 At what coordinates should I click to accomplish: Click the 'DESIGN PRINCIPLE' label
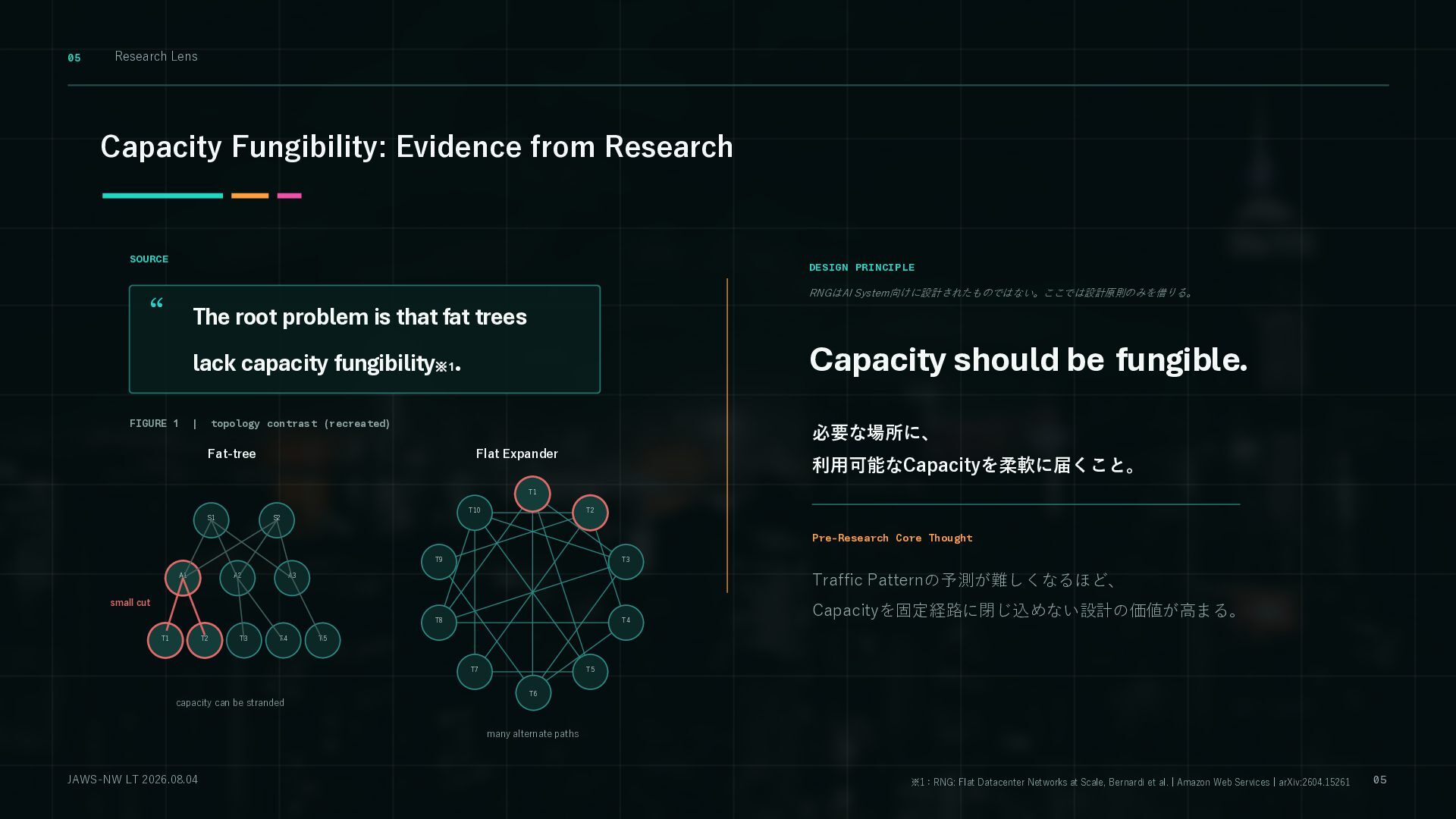(x=861, y=268)
